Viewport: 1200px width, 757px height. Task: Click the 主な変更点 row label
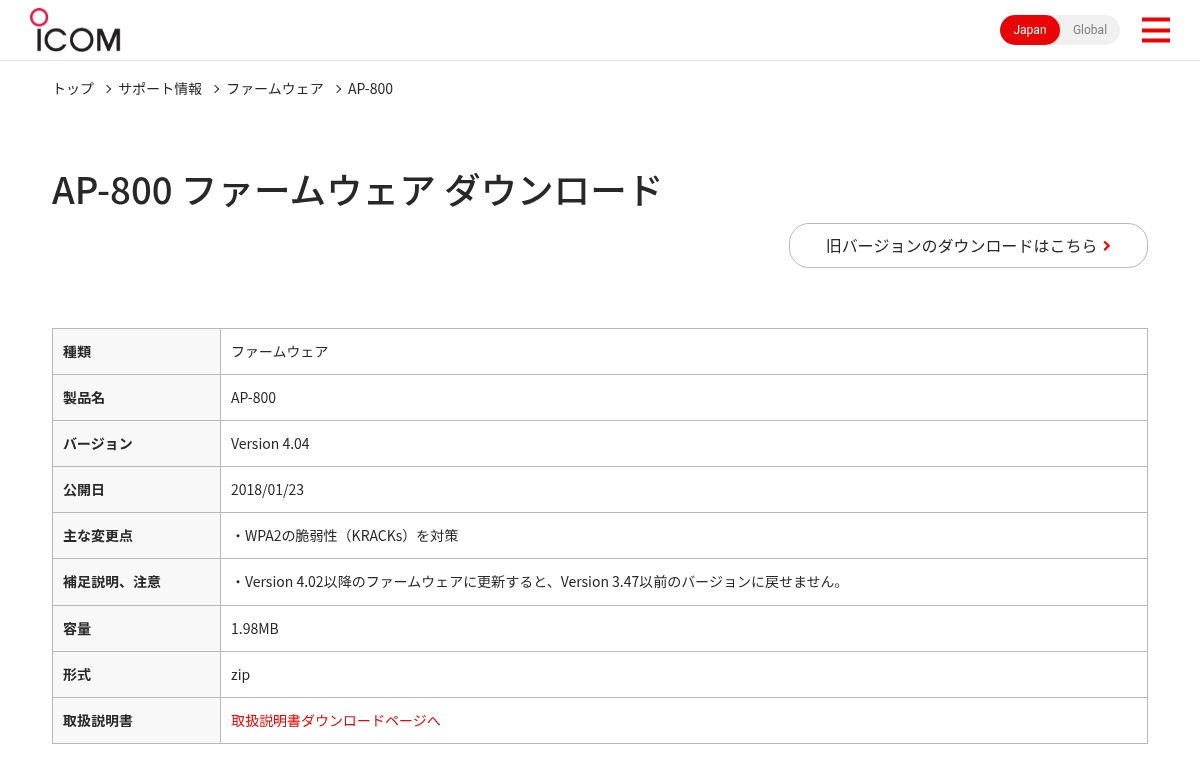point(98,535)
